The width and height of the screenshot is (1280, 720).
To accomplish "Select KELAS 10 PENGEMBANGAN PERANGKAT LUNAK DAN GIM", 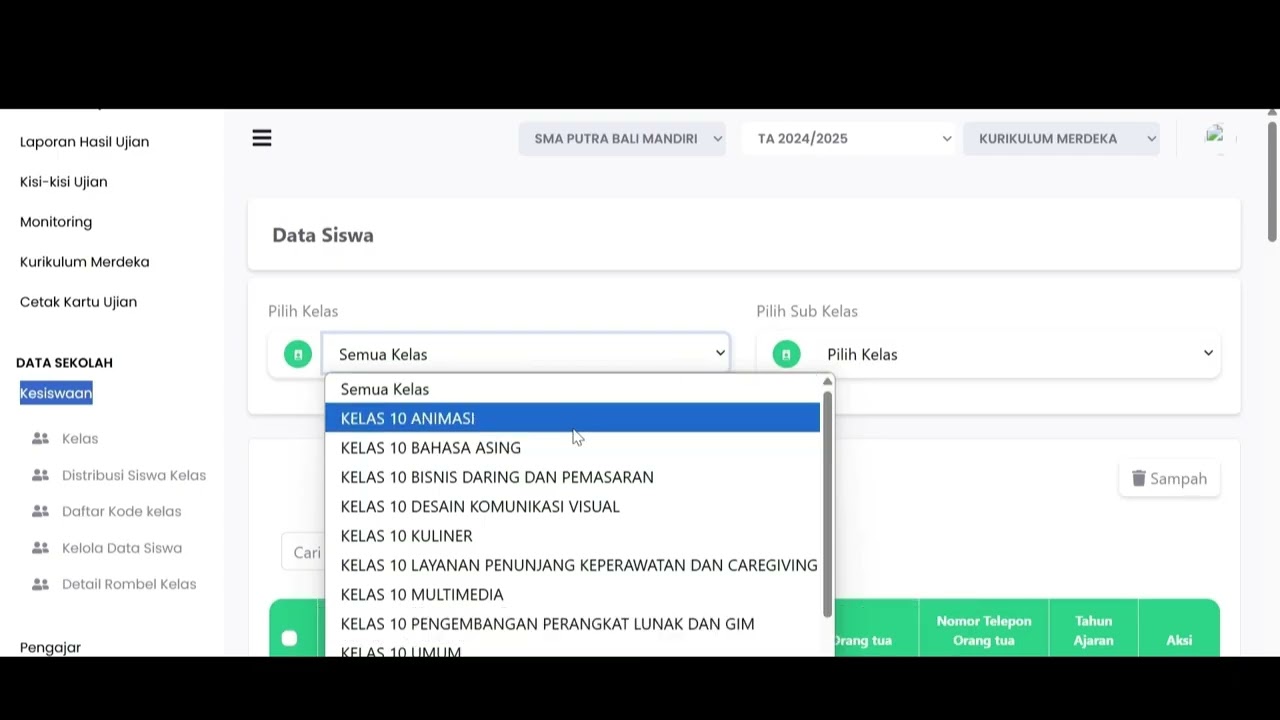I will [572, 623].
